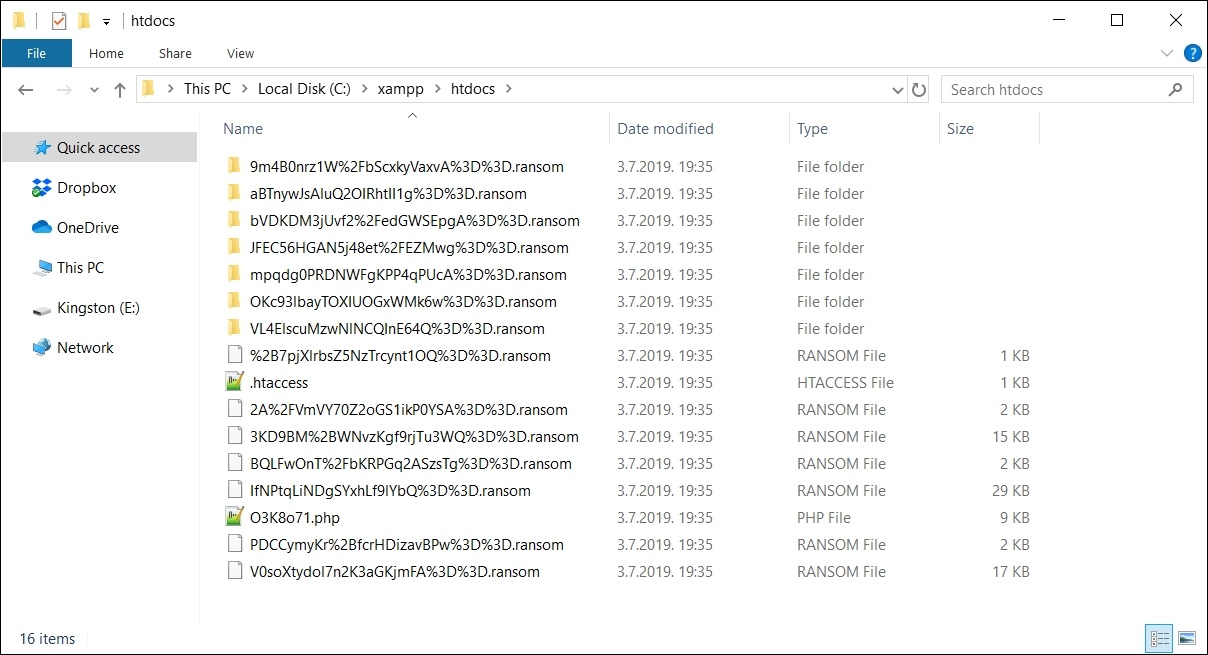Select Kingston (E:) drive in navigation pane

tap(98, 308)
